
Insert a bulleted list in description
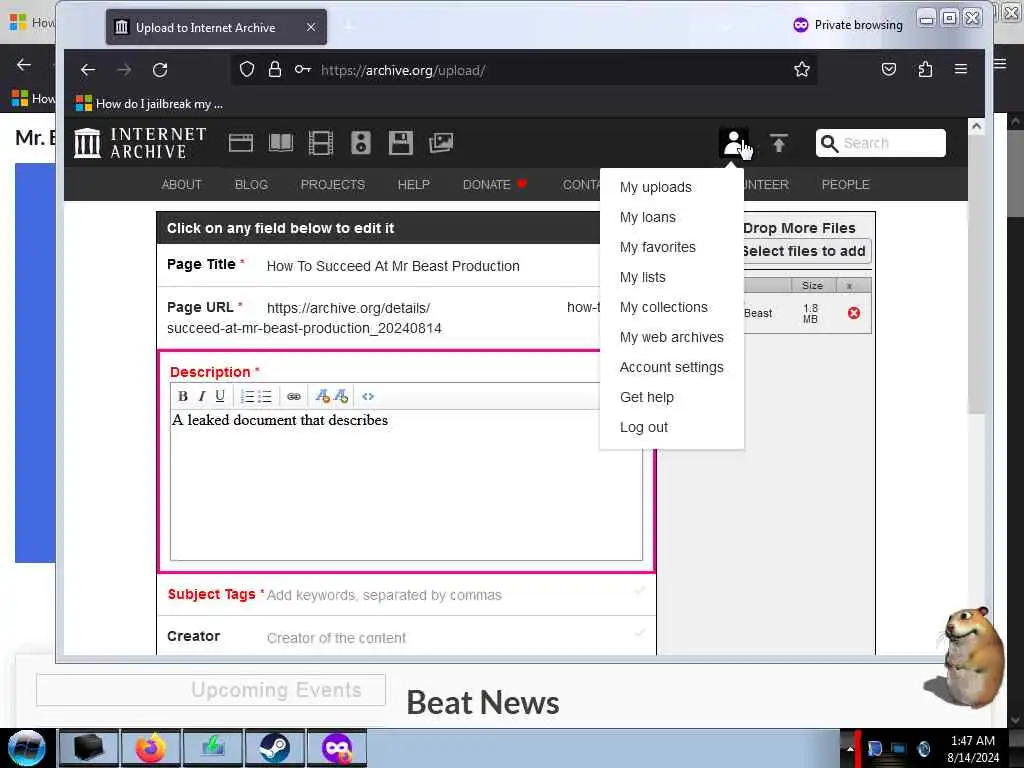(264, 396)
